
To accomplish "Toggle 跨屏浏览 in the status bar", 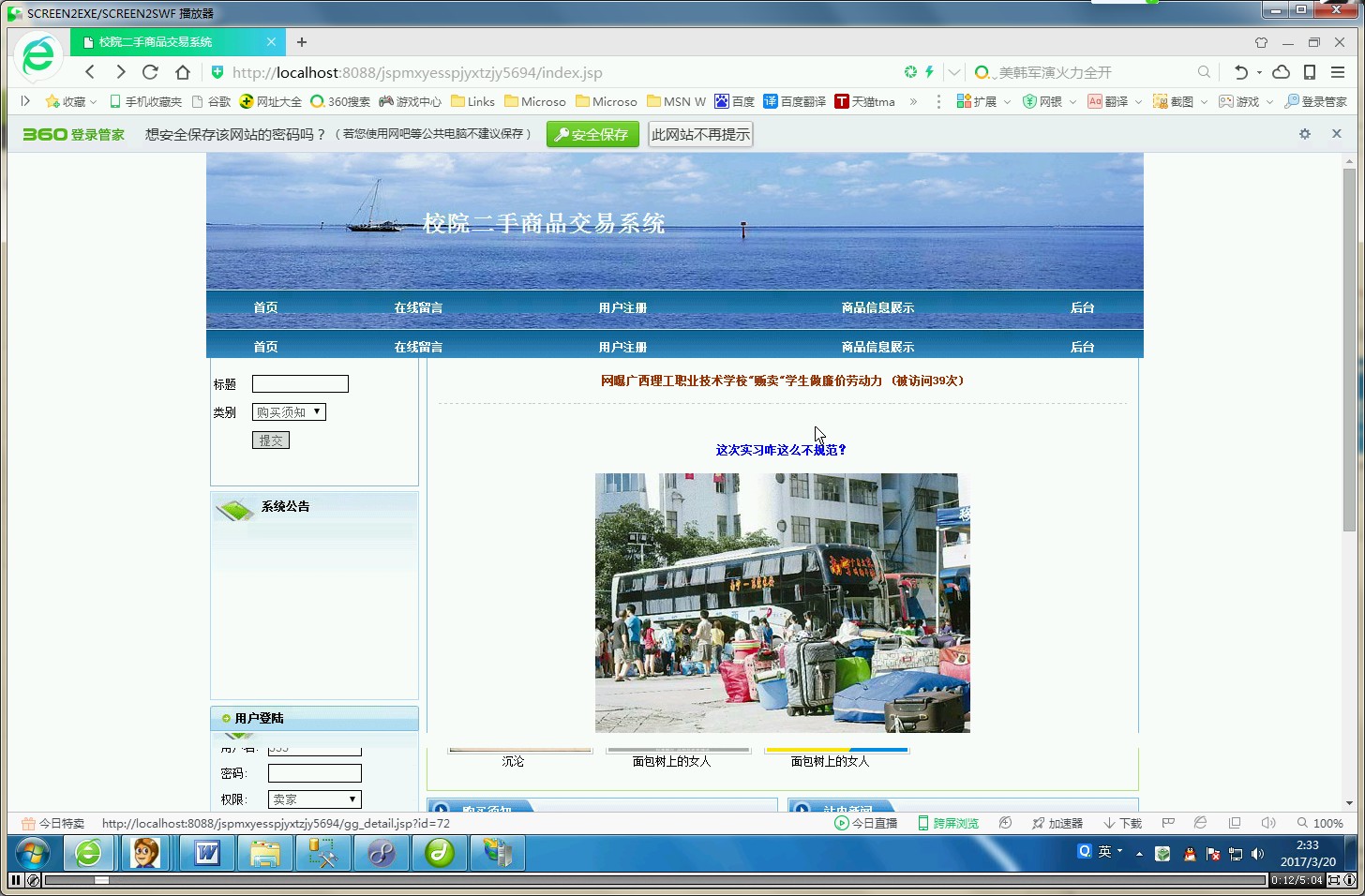I will click(x=948, y=823).
